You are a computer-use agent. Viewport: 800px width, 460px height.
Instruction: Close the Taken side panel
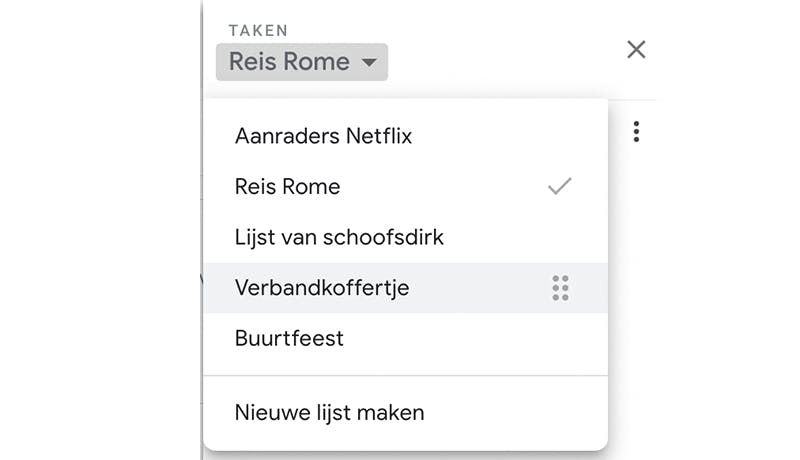[636, 49]
